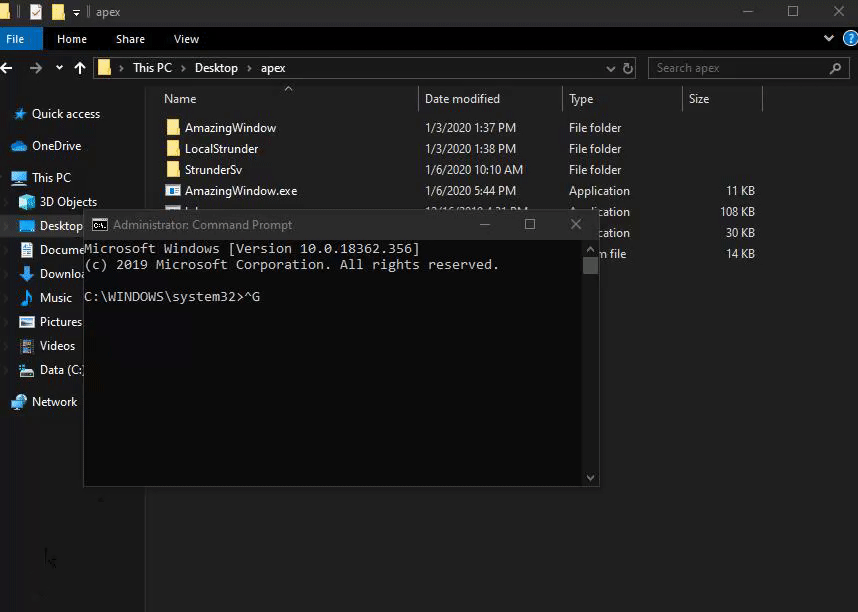Select the AmazingWindow.exe file
858x612 pixels.
click(241, 190)
